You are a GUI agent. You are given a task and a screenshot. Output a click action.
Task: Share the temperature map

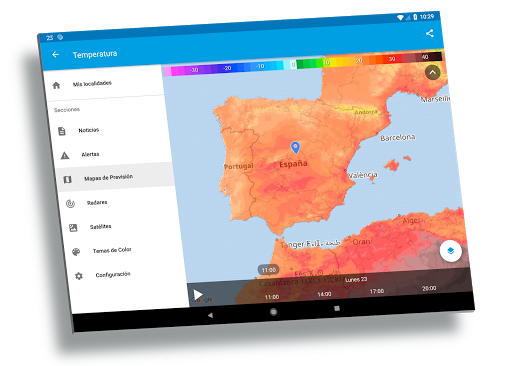[x=430, y=33]
